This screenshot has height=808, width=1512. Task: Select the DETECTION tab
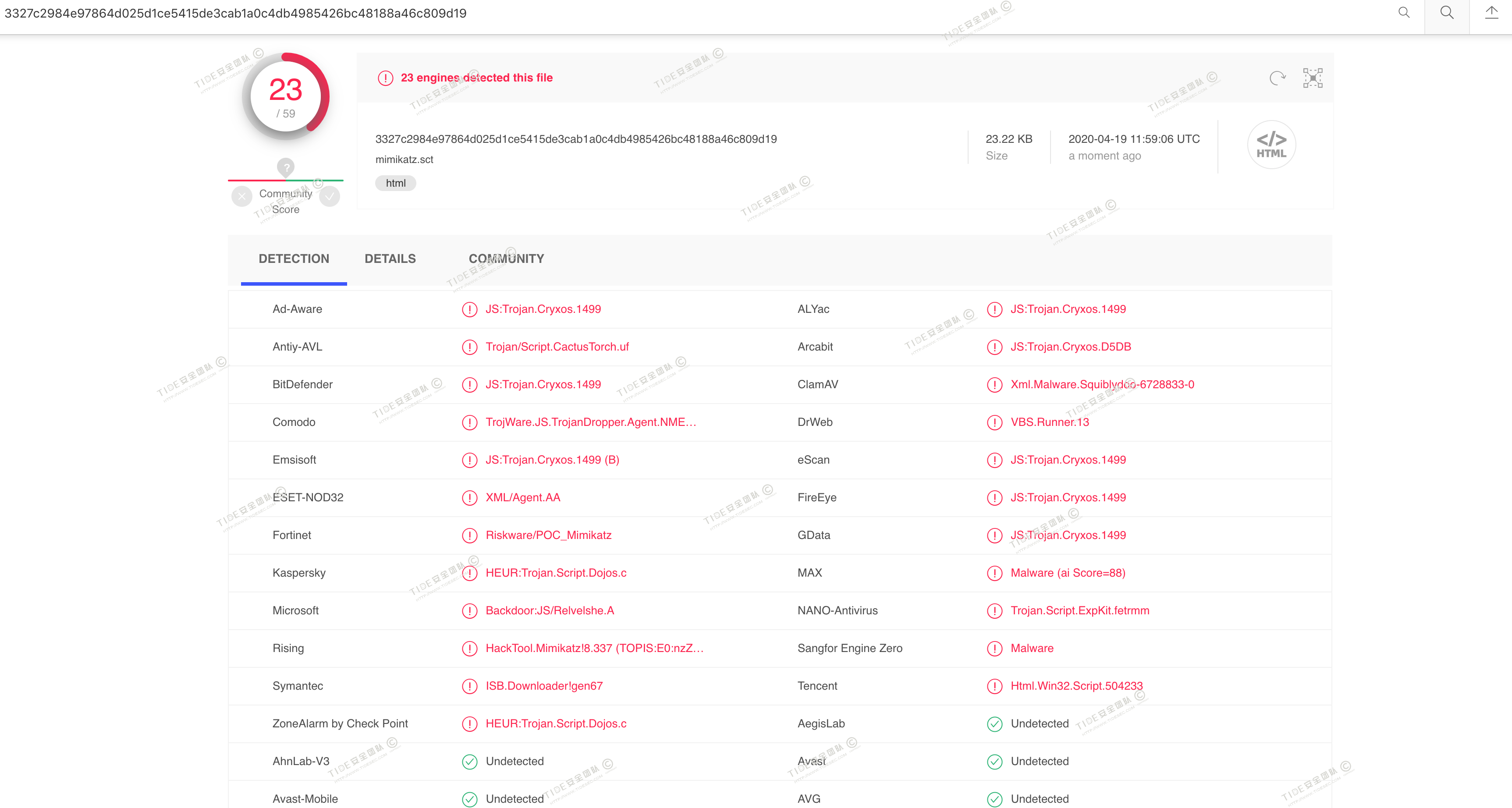tap(294, 259)
